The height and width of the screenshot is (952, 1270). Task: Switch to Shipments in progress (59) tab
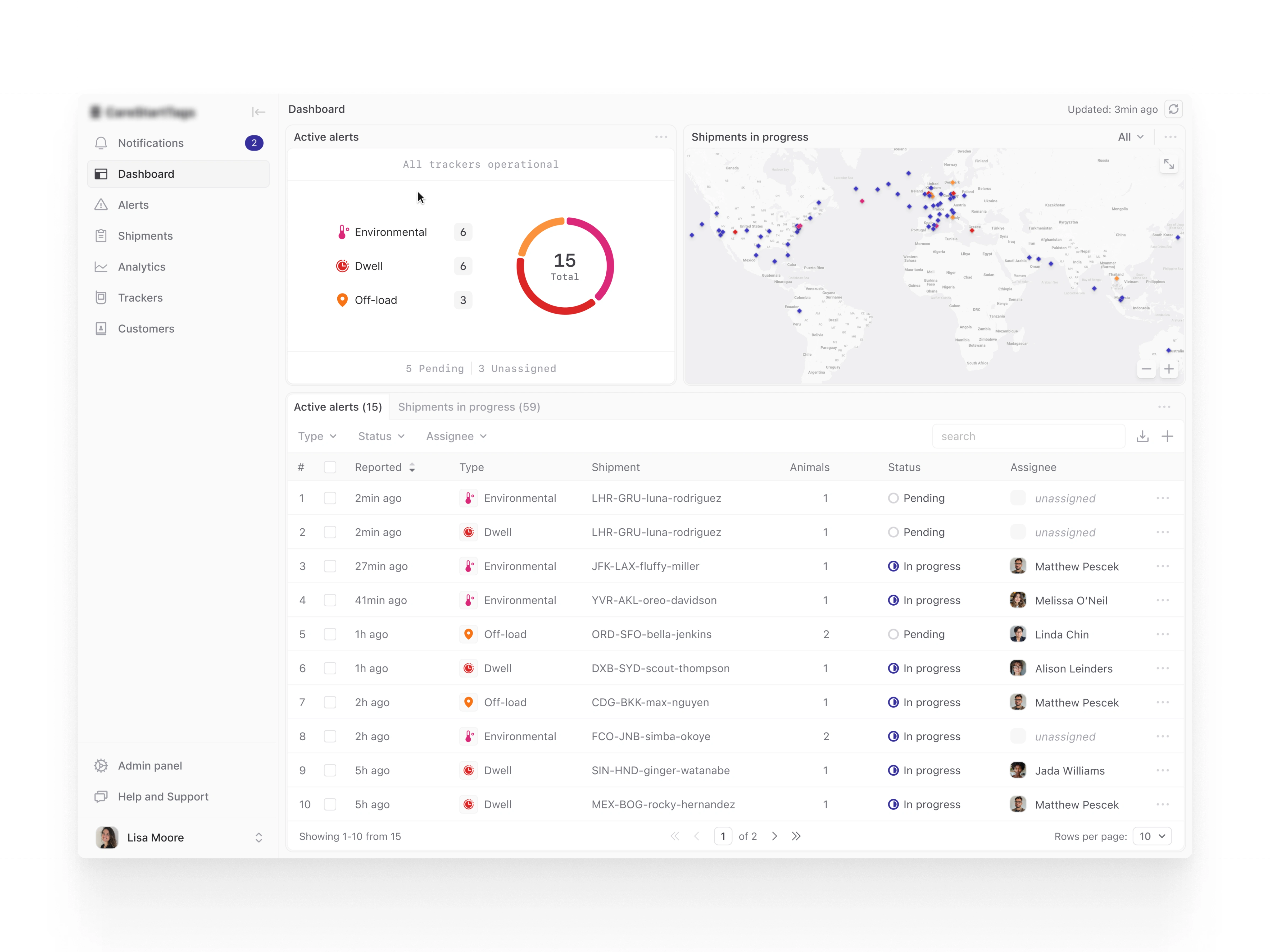pos(469,407)
